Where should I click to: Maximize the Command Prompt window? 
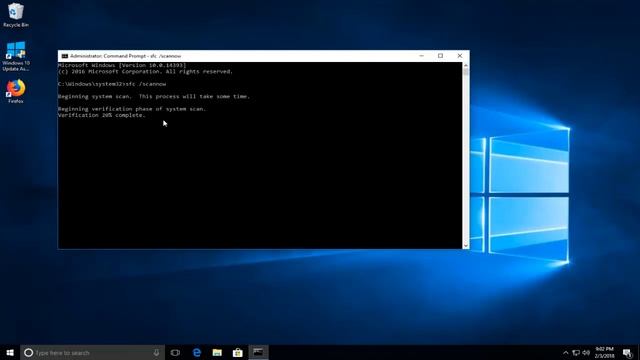(440, 56)
